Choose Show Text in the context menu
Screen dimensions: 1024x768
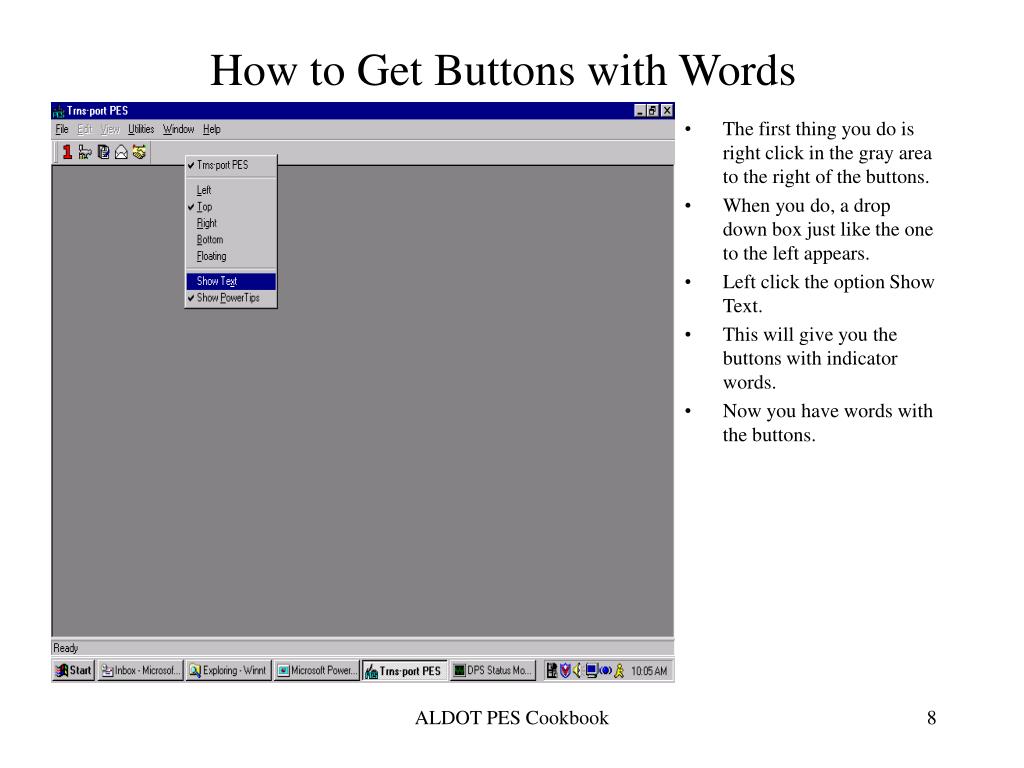pos(231,281)
